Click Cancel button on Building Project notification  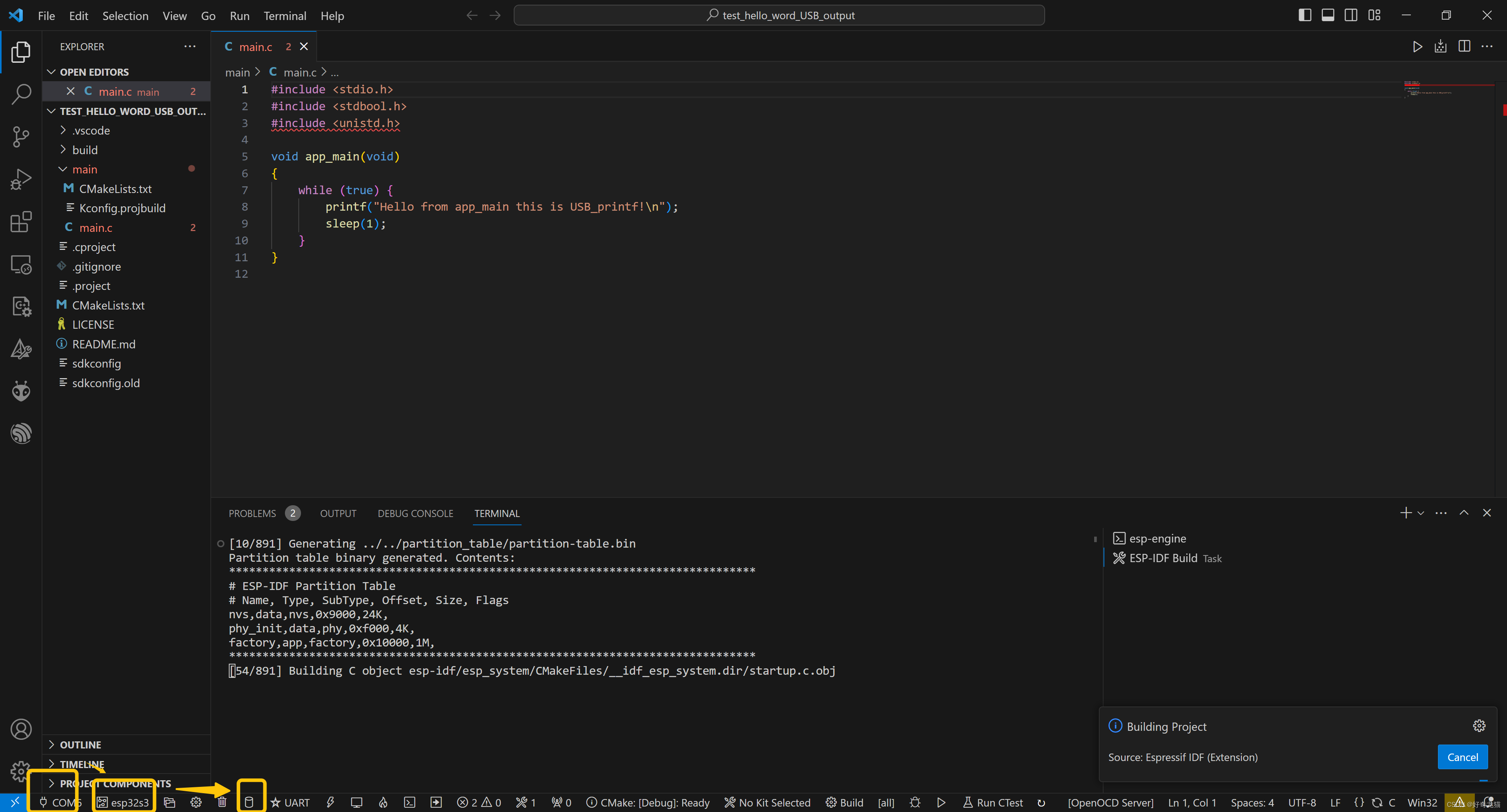click(x=1463, y=757)
